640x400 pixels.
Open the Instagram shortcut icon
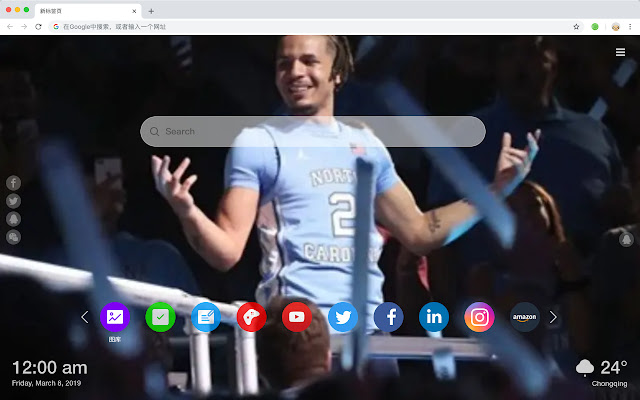[479, 317]
